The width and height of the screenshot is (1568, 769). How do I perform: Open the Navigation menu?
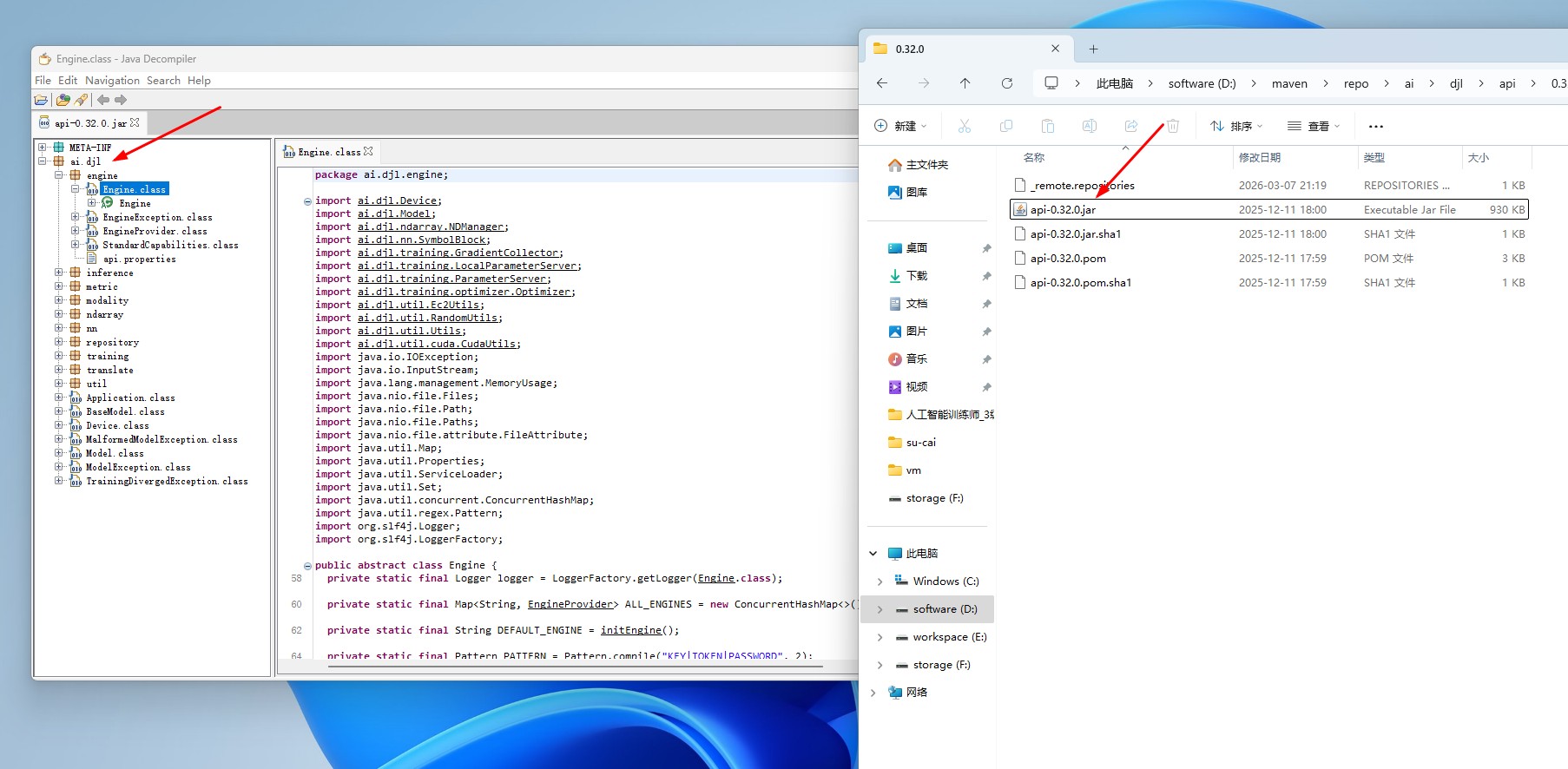pos(112,81)
